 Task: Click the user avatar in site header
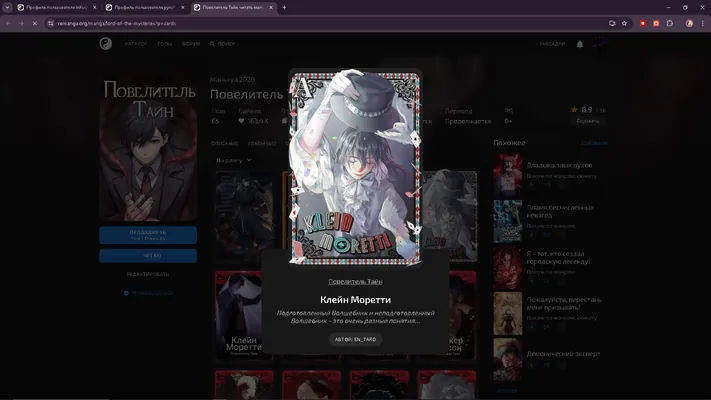tap(600, 44)
